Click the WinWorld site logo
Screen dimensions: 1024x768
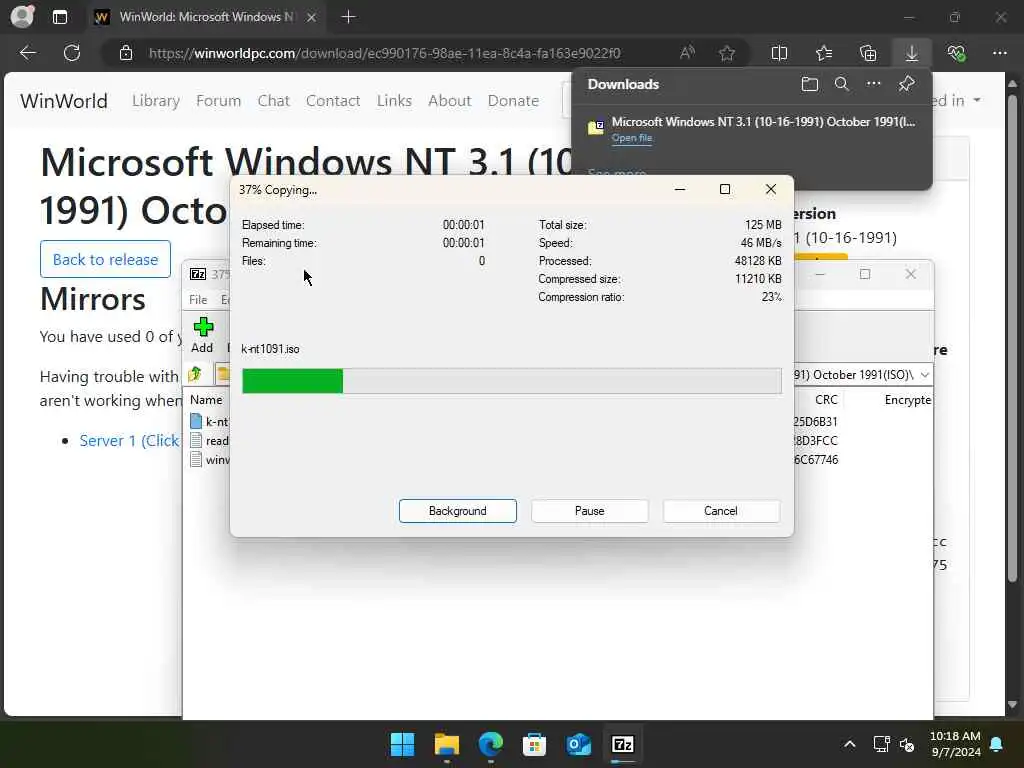click(64, 101)
